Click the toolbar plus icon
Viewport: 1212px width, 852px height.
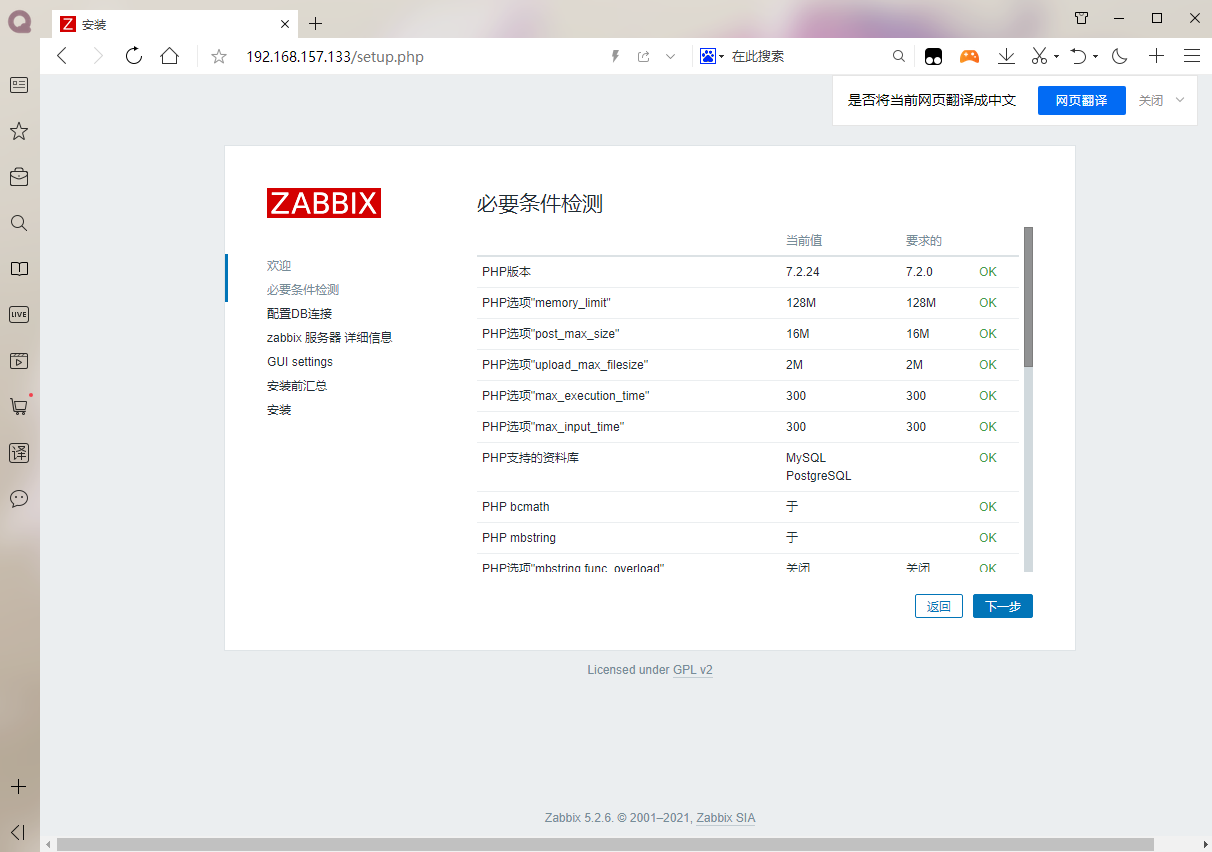[x=1156, y=57]
